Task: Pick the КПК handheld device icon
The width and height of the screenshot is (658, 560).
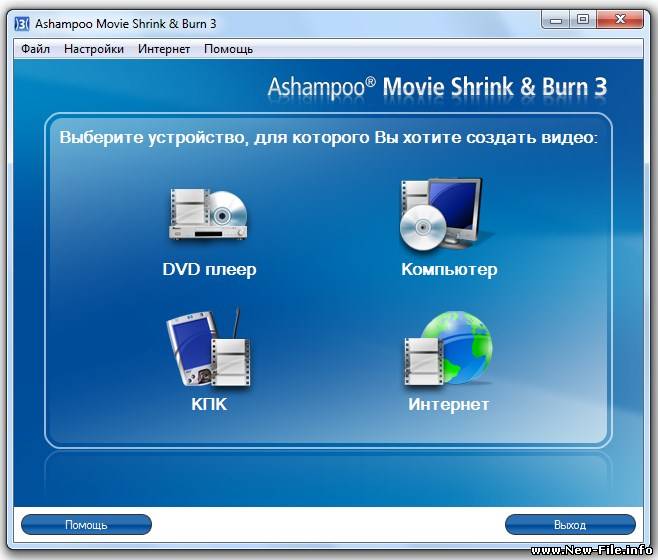Action: click(x=209, y=348)
